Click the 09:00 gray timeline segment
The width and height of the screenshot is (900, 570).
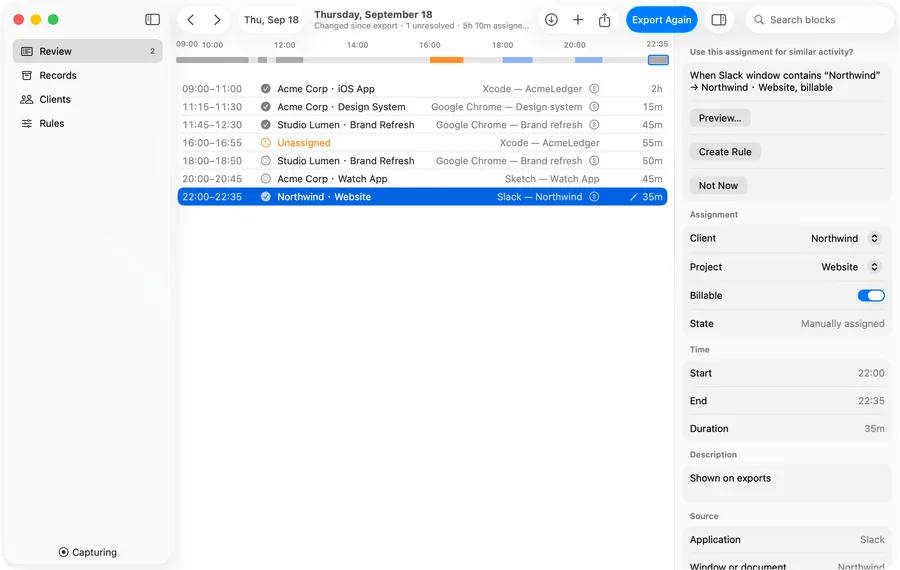pyautogui.click(x=212, y=60)
